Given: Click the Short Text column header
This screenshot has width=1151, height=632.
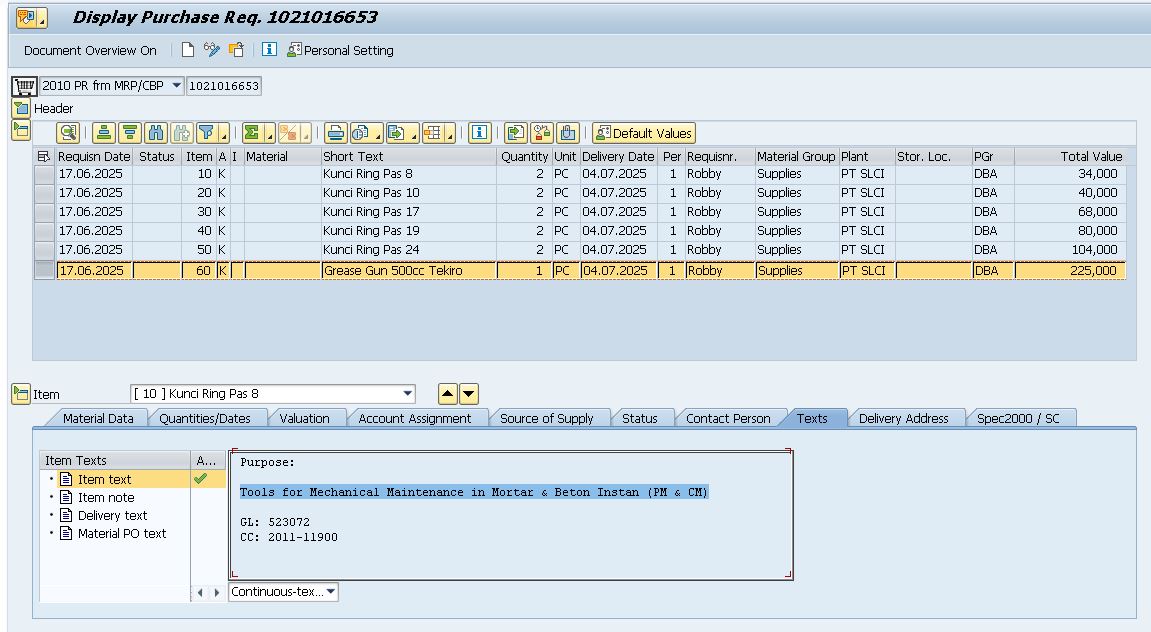Looking at the screenshot, I should 408,156.
